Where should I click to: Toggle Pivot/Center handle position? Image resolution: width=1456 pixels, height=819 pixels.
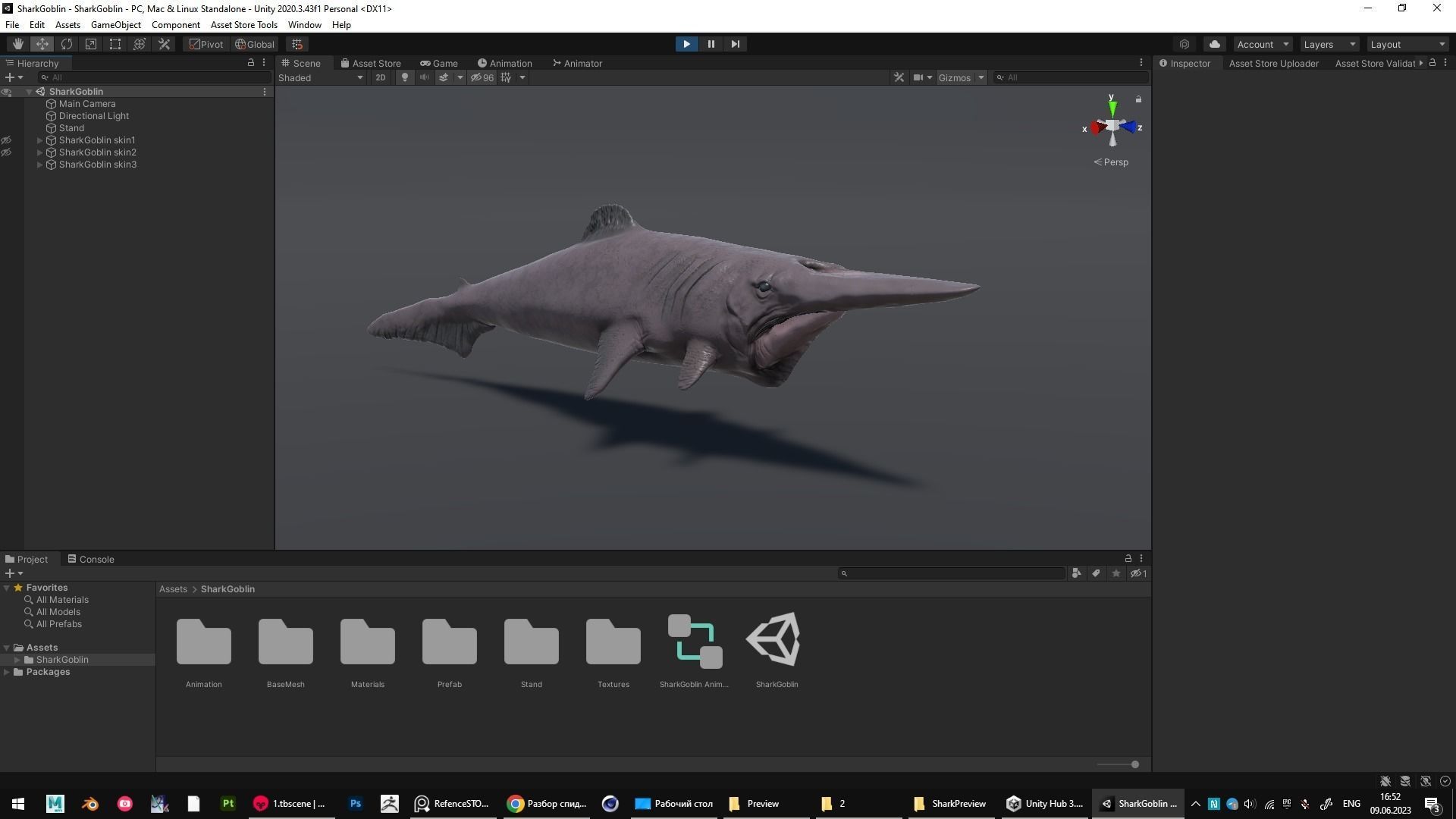[206, 44]
